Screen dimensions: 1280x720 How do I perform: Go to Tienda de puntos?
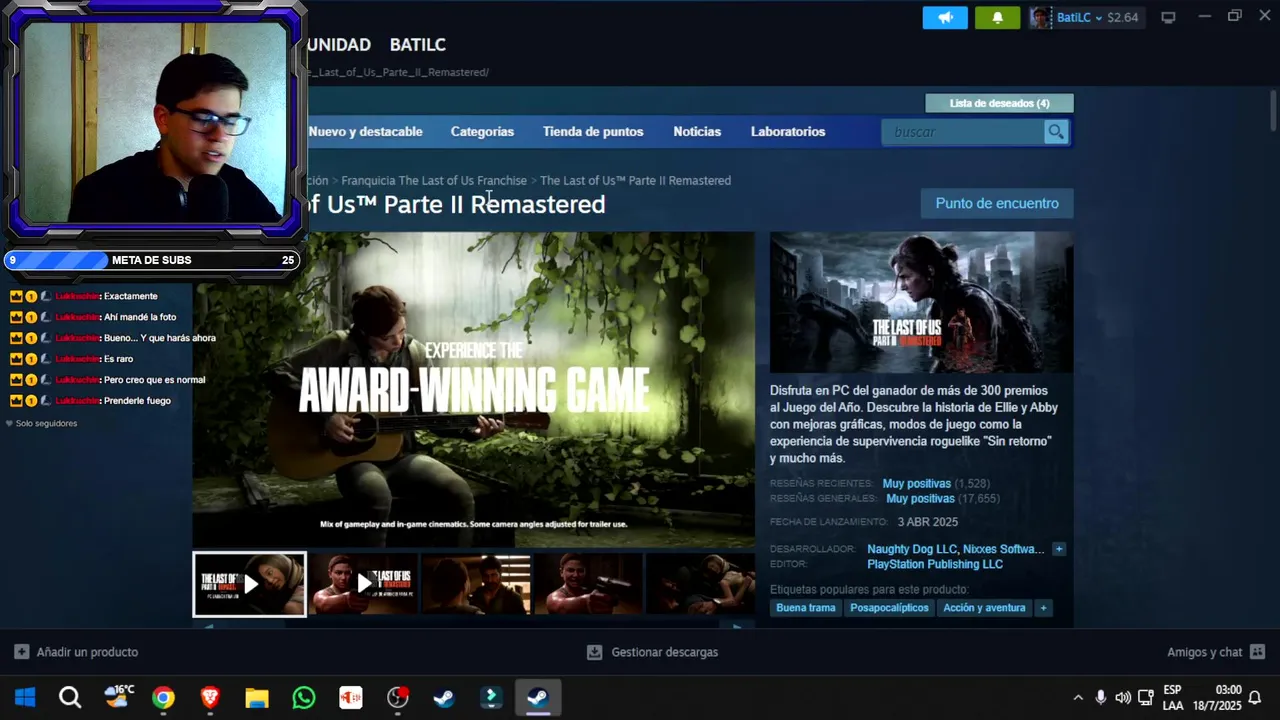point(593,132)
